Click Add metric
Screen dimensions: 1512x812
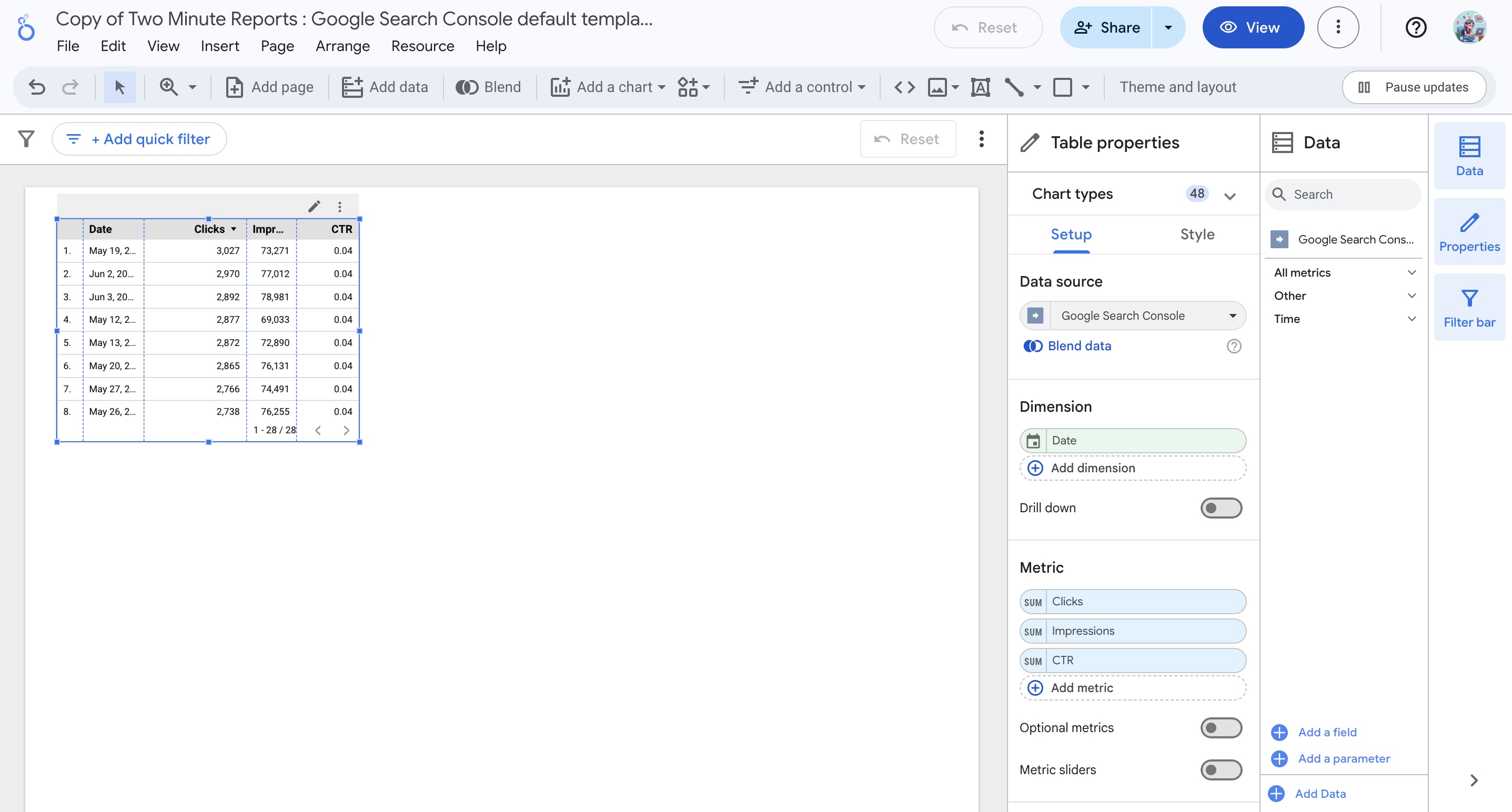click(1133, 688)
